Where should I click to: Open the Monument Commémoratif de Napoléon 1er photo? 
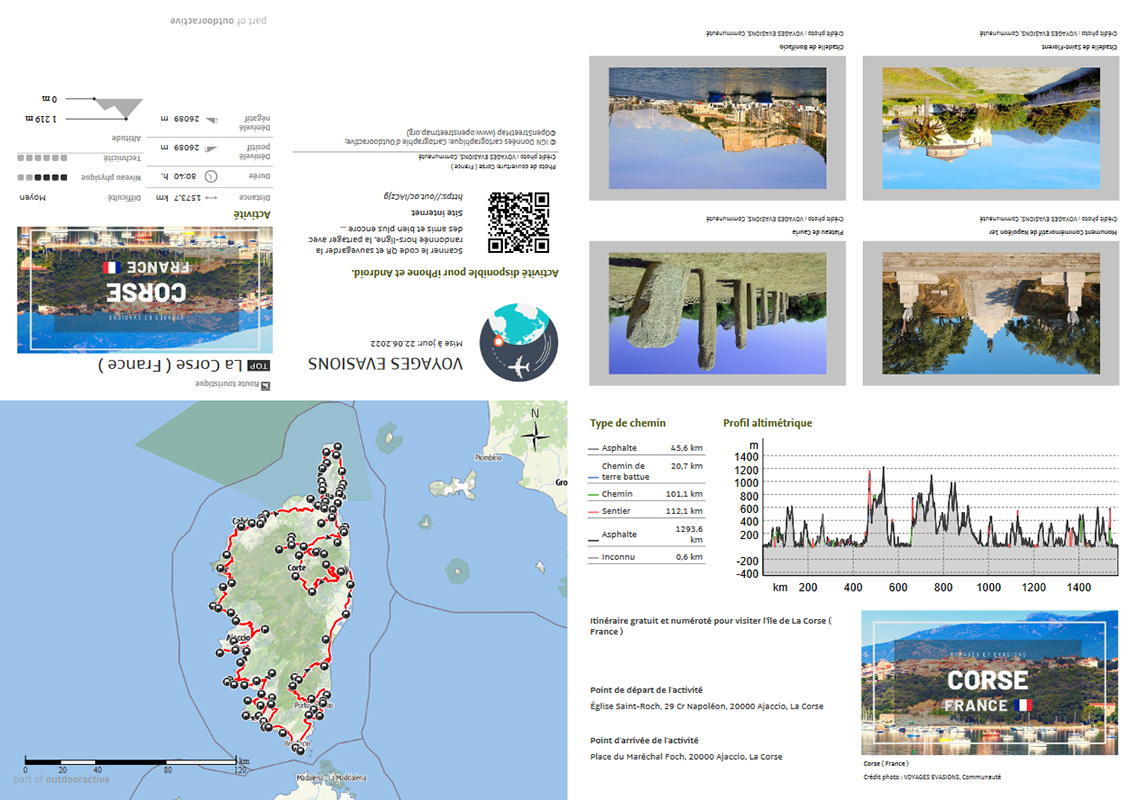[991, 313]
